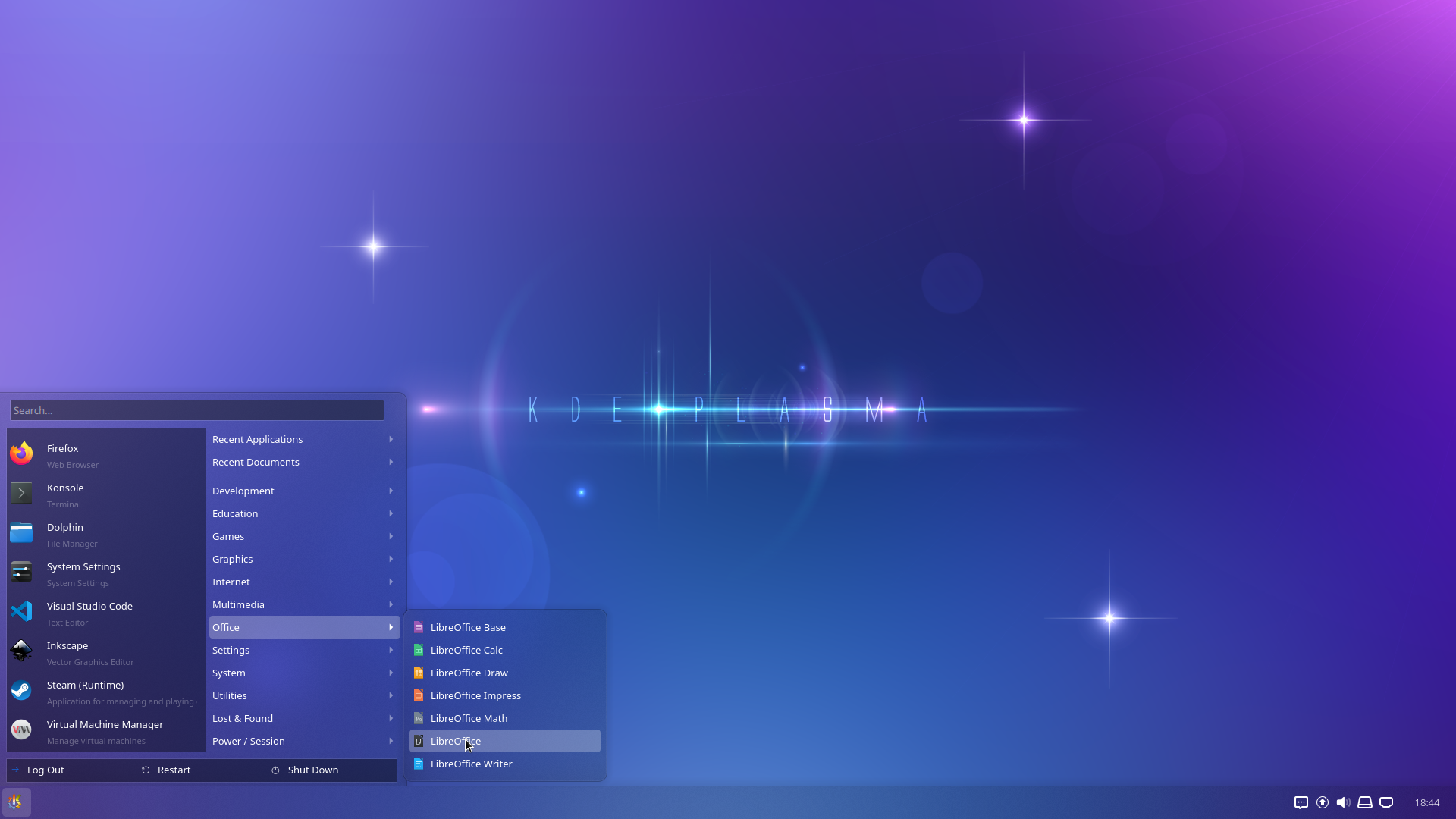
Task: Open the Utilities category
Action: 304,695
